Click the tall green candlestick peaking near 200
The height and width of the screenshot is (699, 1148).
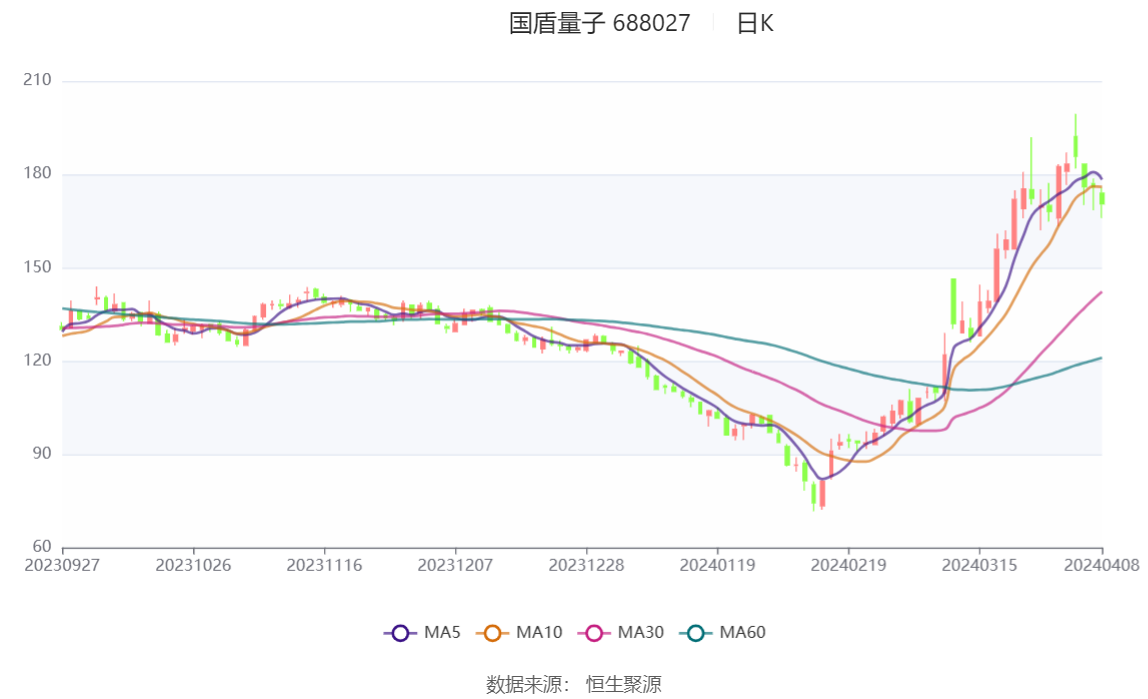1076,143
